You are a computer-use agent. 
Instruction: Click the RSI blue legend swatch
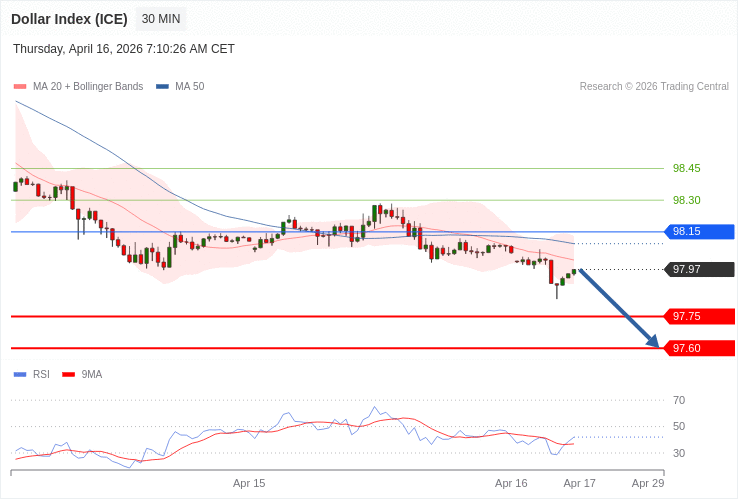pos(20,375)
